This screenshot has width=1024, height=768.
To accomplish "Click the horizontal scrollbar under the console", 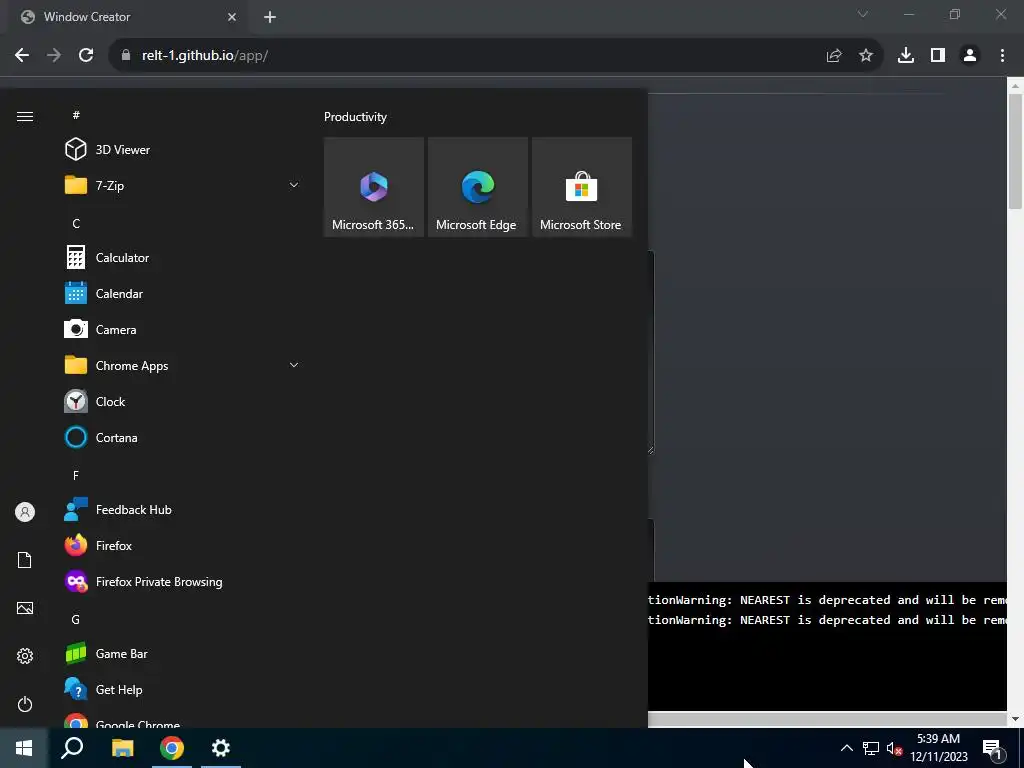I will pyautogui.click(x=827, y=719).
